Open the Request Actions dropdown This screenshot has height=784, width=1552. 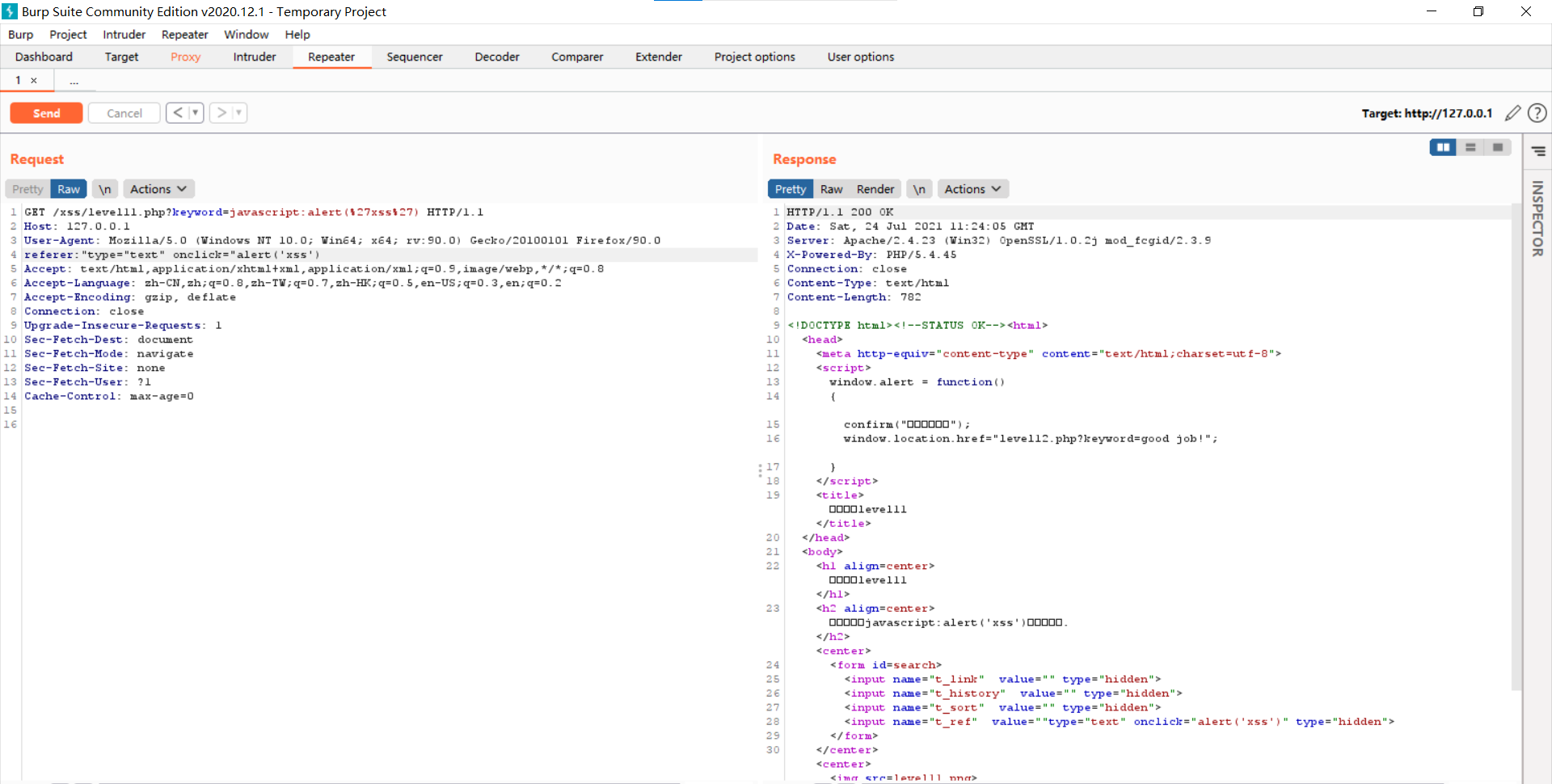click(x=158, y=188)
